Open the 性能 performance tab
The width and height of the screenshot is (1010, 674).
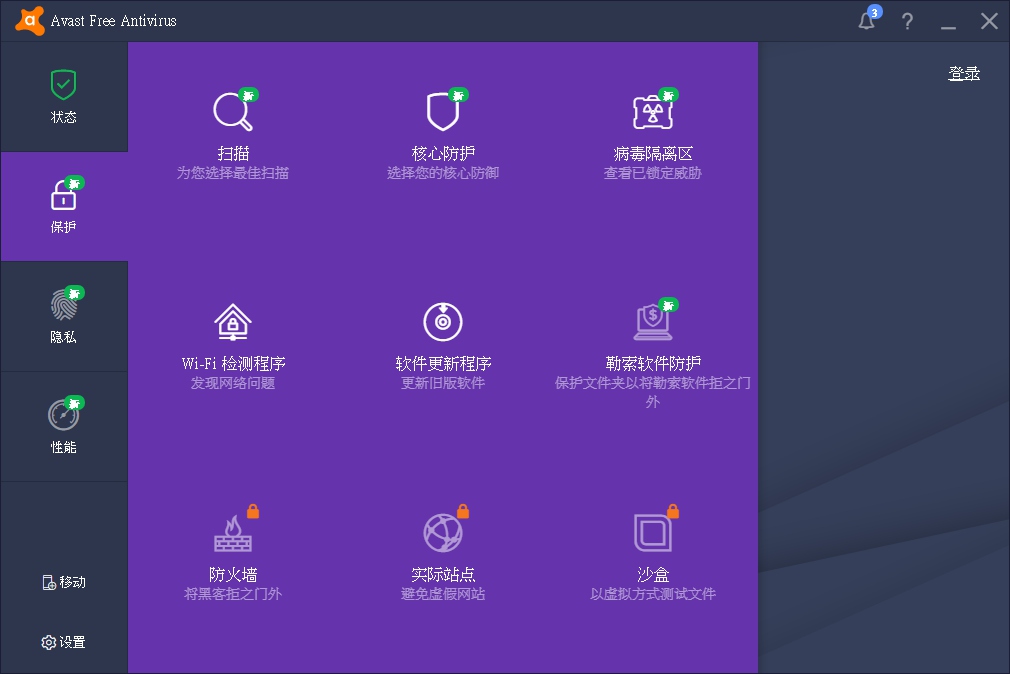coord(64,427)
